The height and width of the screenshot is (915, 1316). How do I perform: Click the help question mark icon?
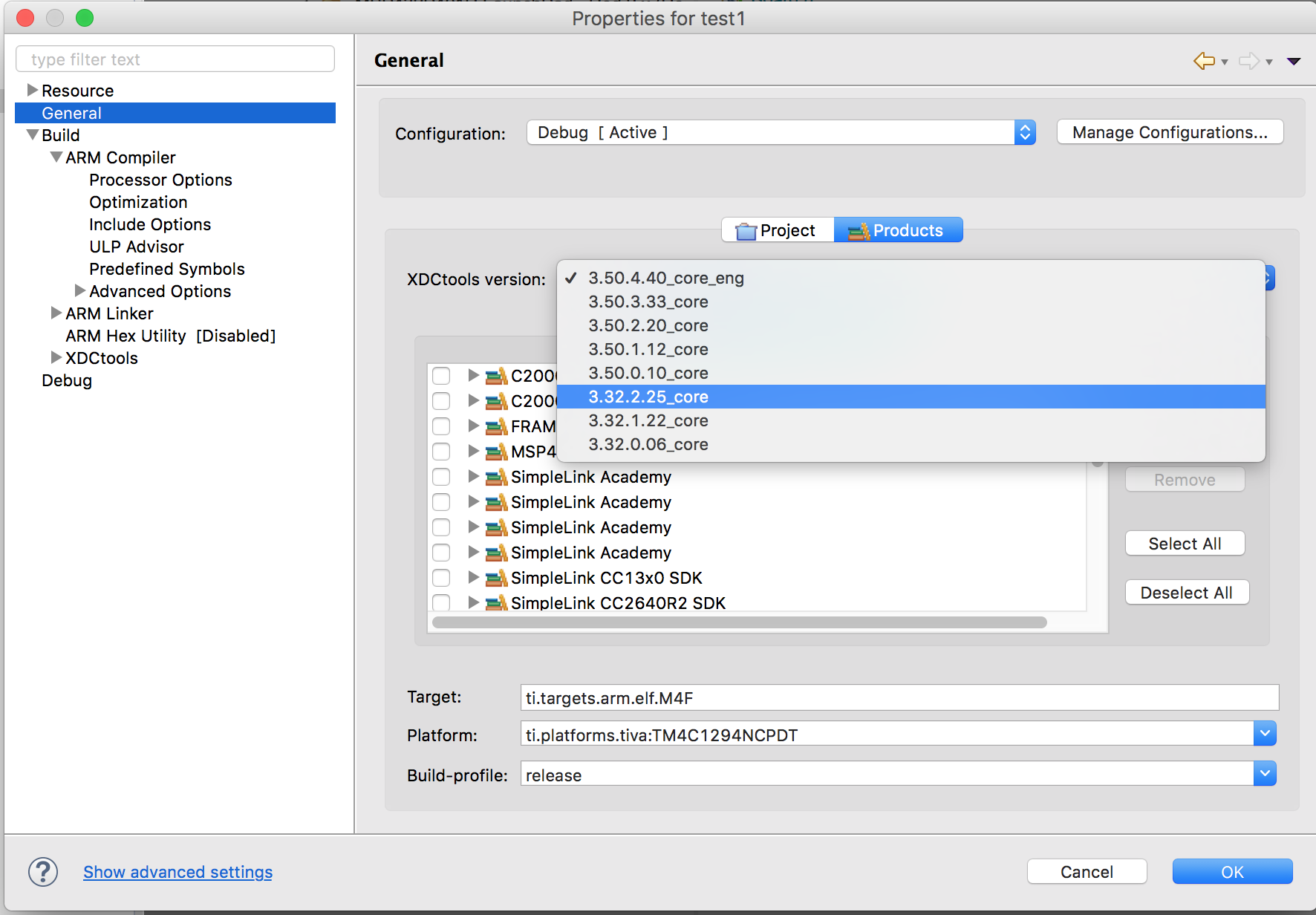point(43,872)
